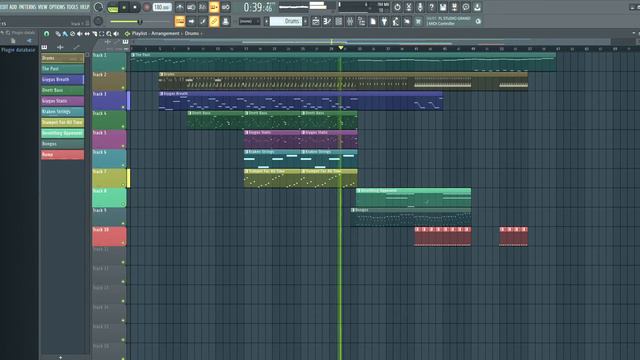Click the play/pause transport button

click(124, 7)
